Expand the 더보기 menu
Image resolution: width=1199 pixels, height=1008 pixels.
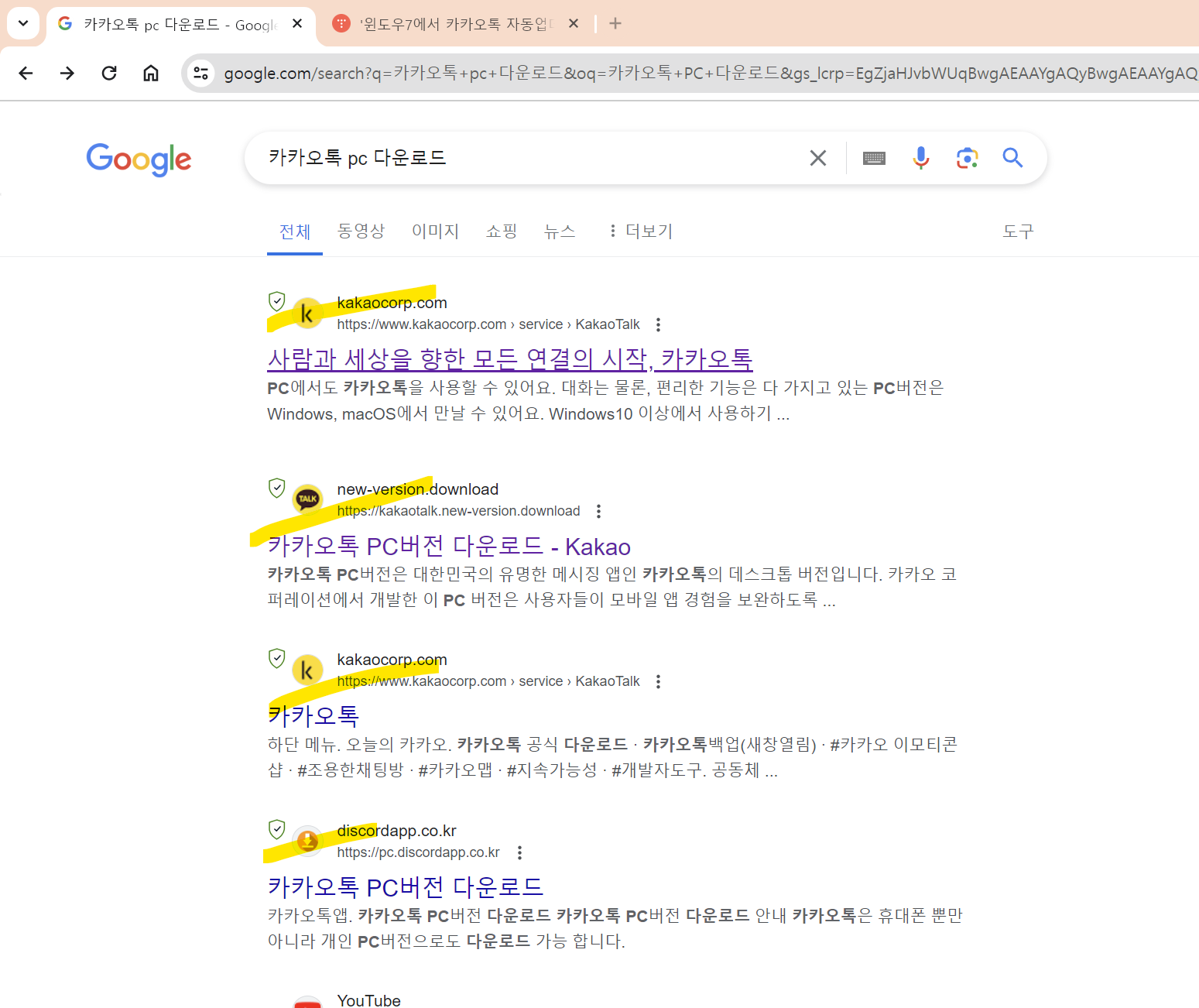pyautogui.click(x=641, y=231)
